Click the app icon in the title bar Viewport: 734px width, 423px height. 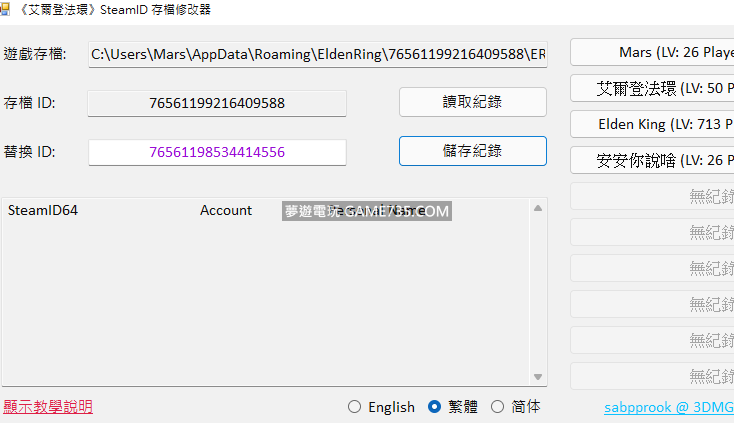[4, 9]
